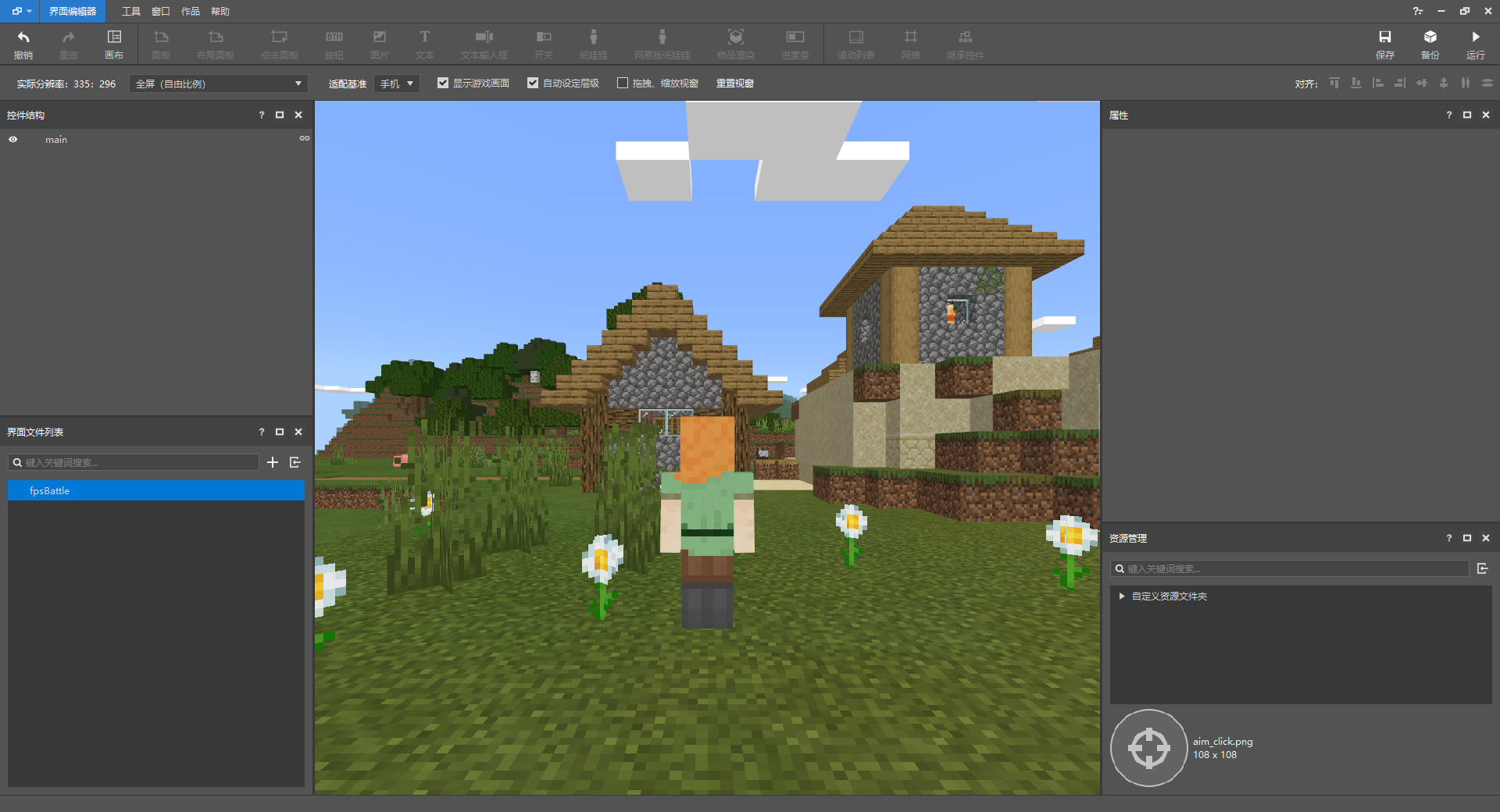The width and height of the screenshot is (1500, 812).
Task: Click the Redo (重做) toolbar icon
Action: click(x=69, y=45)
